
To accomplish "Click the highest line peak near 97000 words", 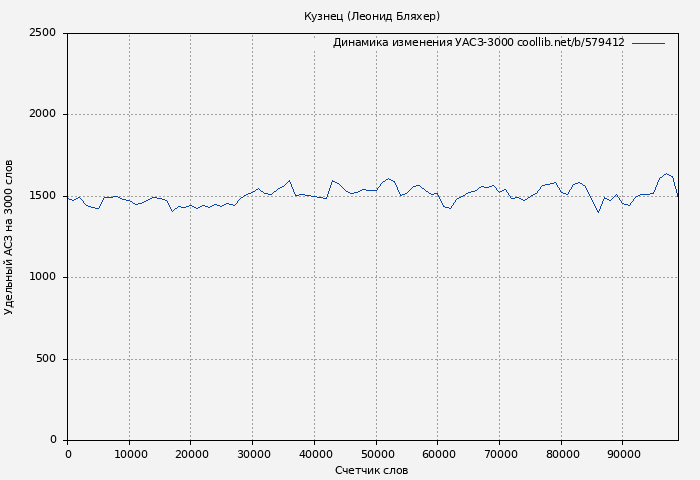I will (666, 174).
